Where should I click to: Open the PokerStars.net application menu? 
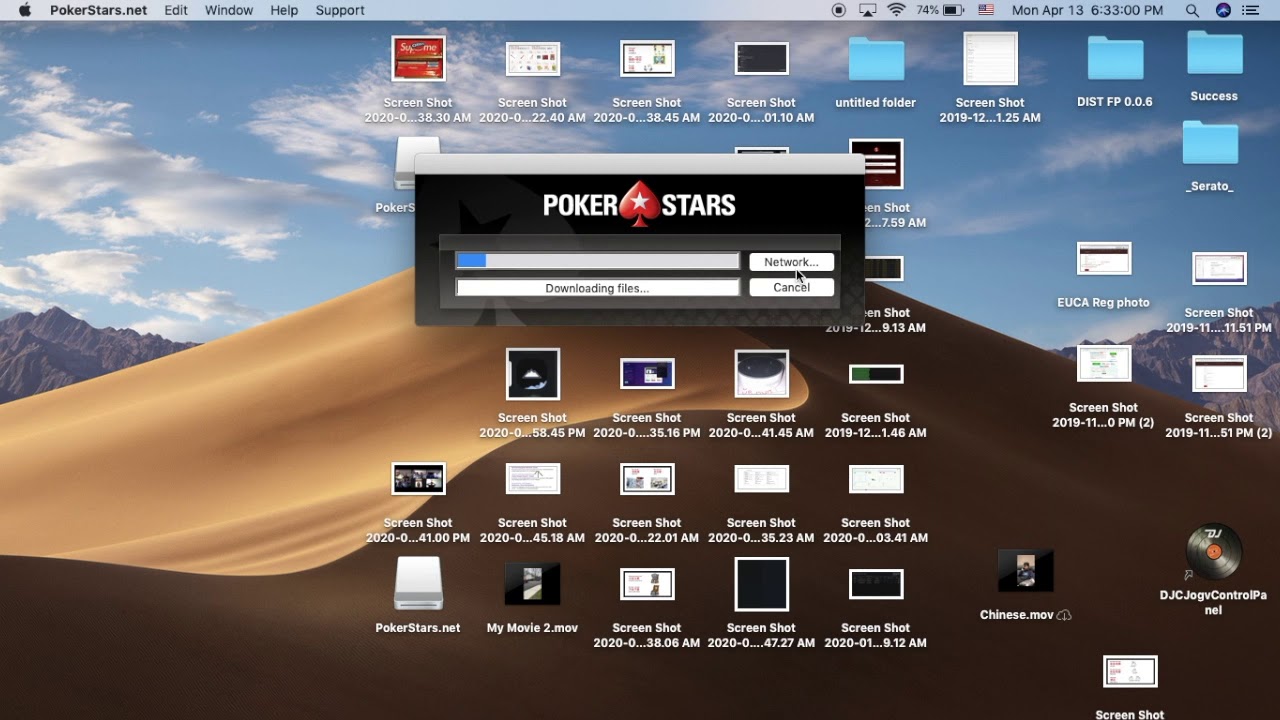click(98, 10)
